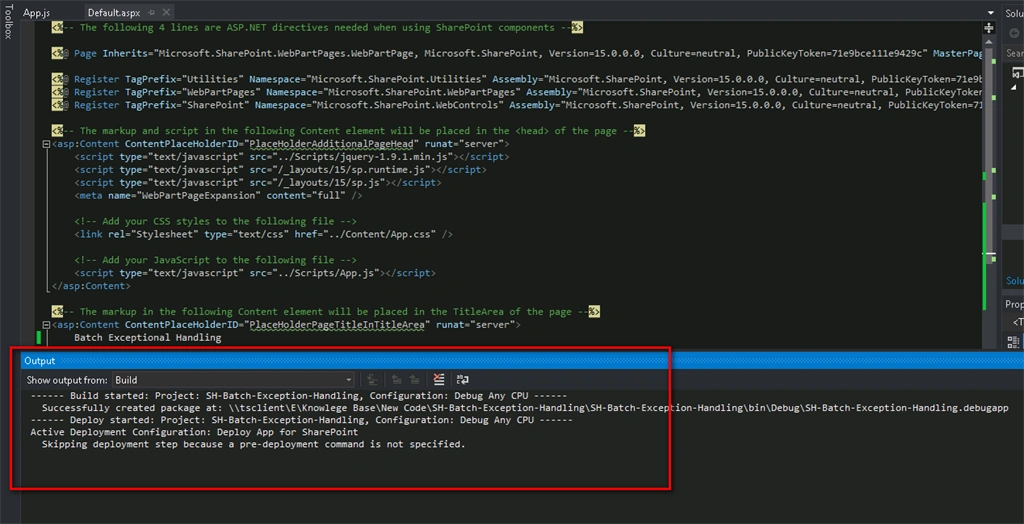Click the Register TagPrefix="SharePoint" line
1024x524 pixels.
pyautogui.click(x=517, y=105)
